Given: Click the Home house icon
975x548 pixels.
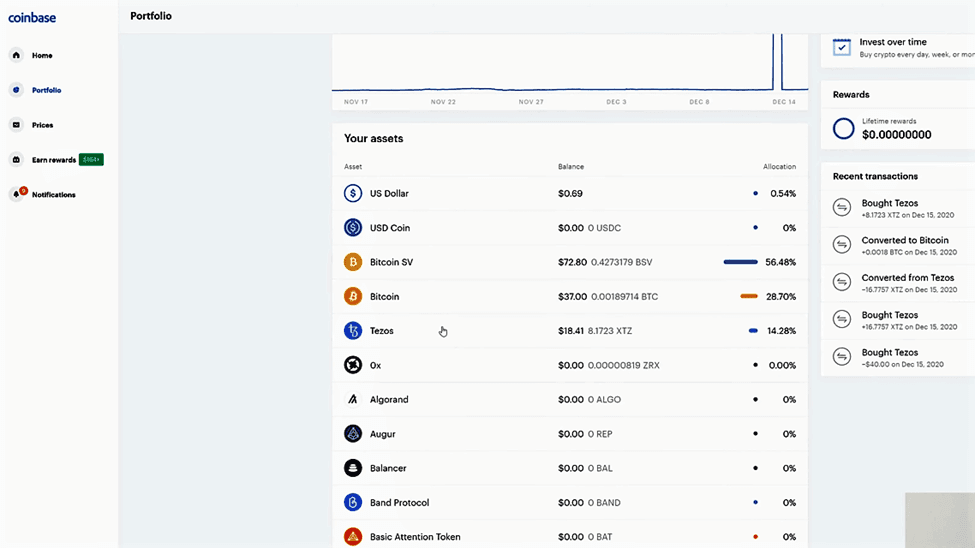Looking at the screenshot, I should point(16,55).
